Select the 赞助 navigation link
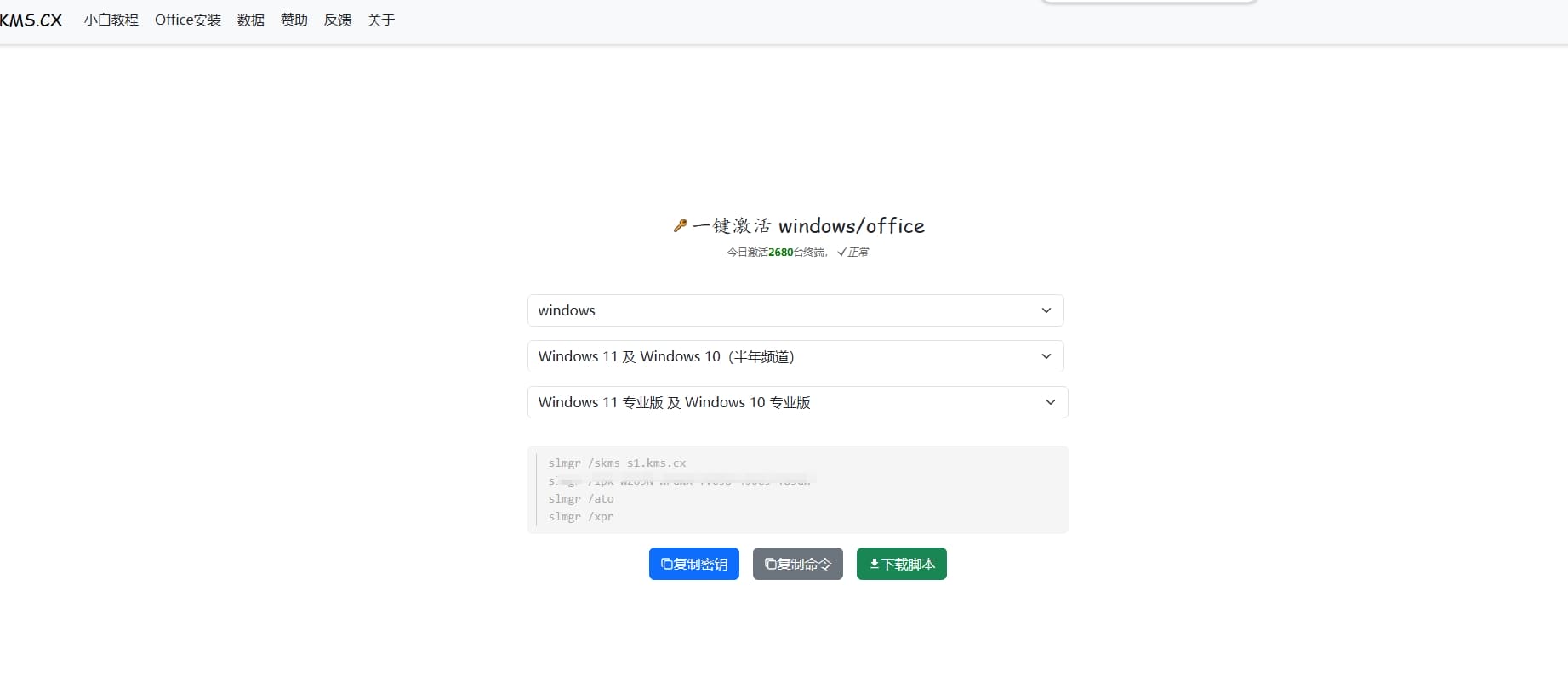The image size is (1568, 693). tap(294, 20)
